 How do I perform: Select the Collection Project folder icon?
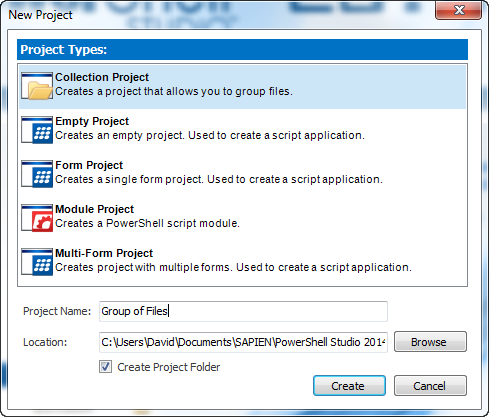click(37, 86)
